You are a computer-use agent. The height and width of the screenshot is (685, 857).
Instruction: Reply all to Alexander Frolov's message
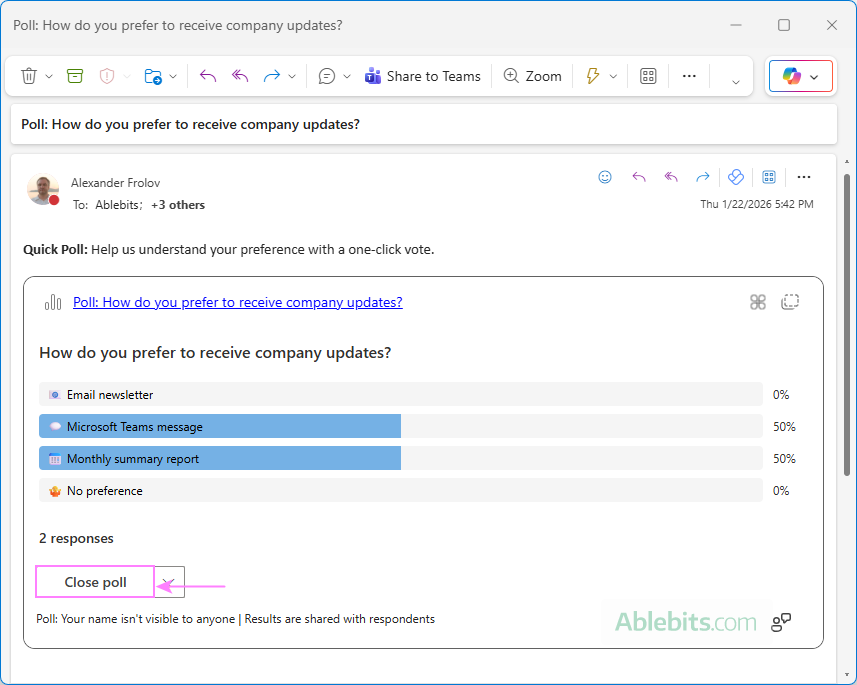click(x=671, y=177)
